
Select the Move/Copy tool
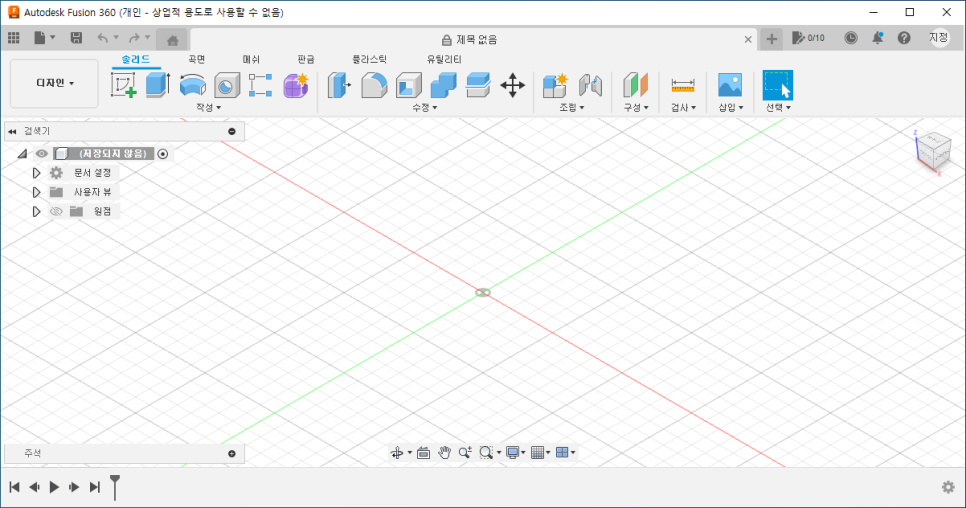coord(513,85)
